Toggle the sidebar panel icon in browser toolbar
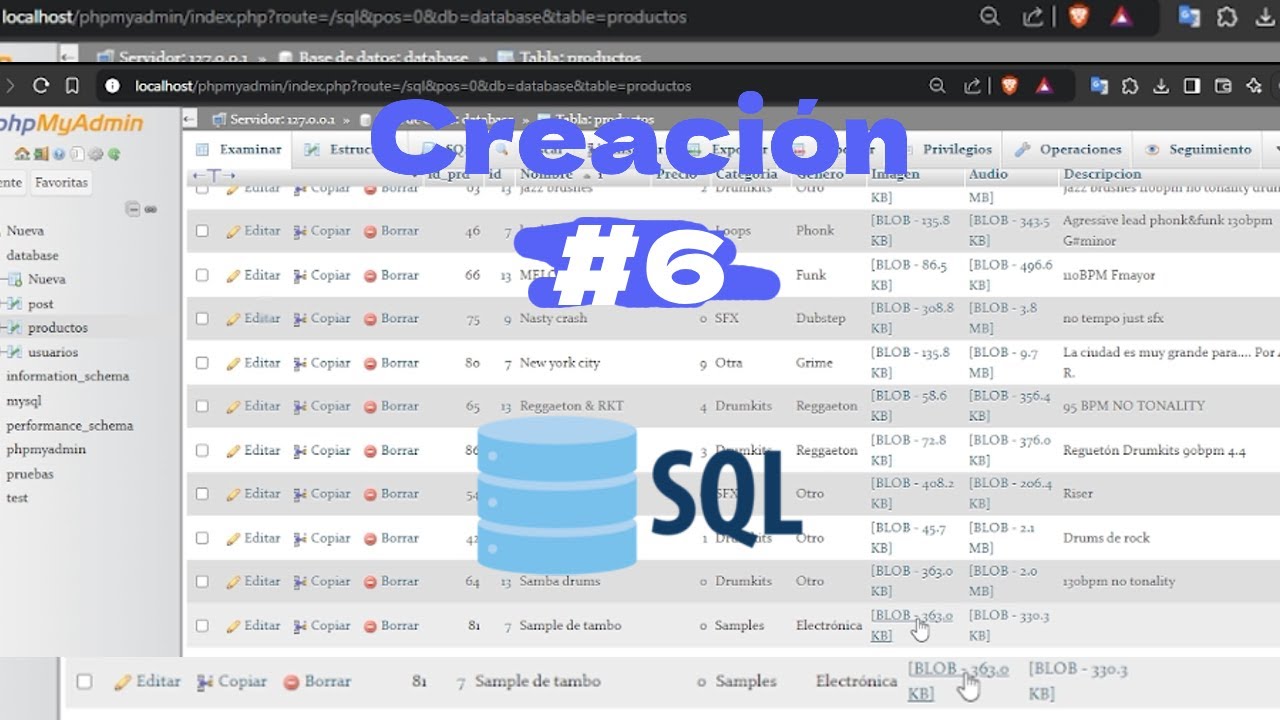Image resolution: width=1280 pixels, height=720 pixels. click(x=1191, y=86)
